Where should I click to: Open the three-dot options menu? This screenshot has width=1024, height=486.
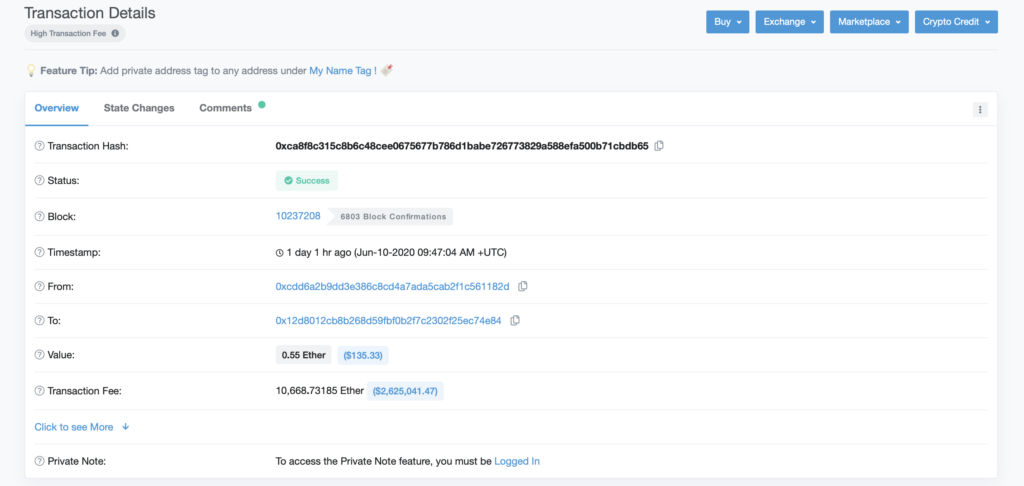[980, 110]
